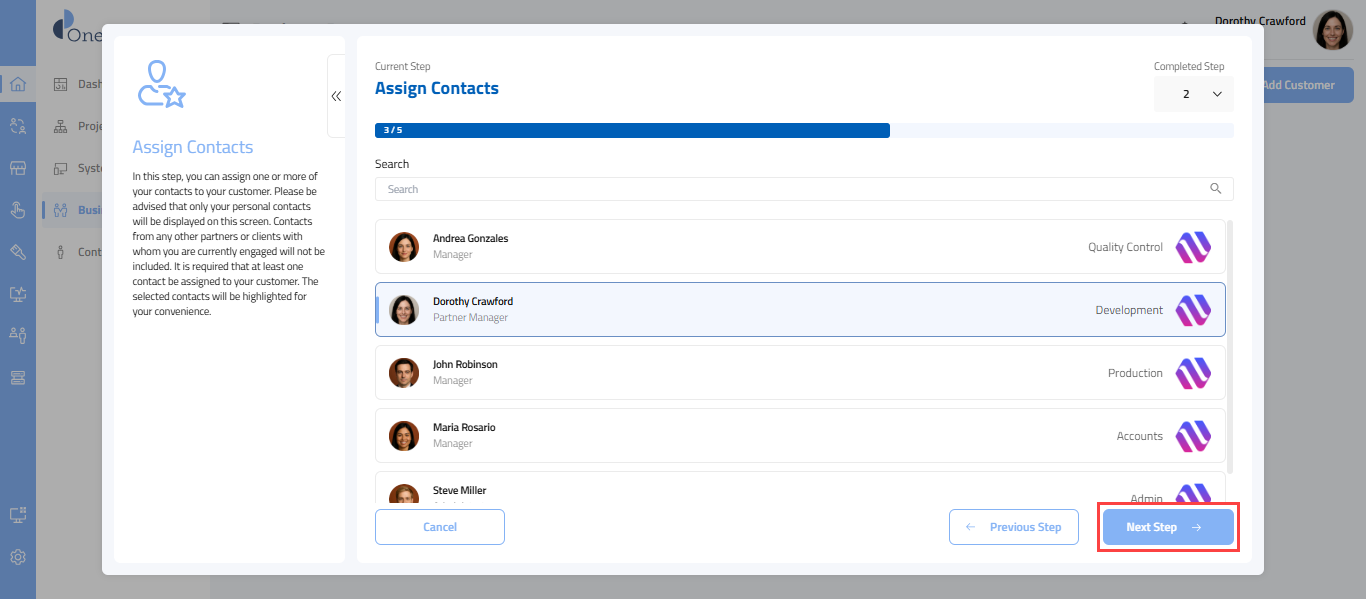This screenshot has height=599, width=1366.
Task: Click the company logo in John Robinson row
Action: coord(1192,373)
